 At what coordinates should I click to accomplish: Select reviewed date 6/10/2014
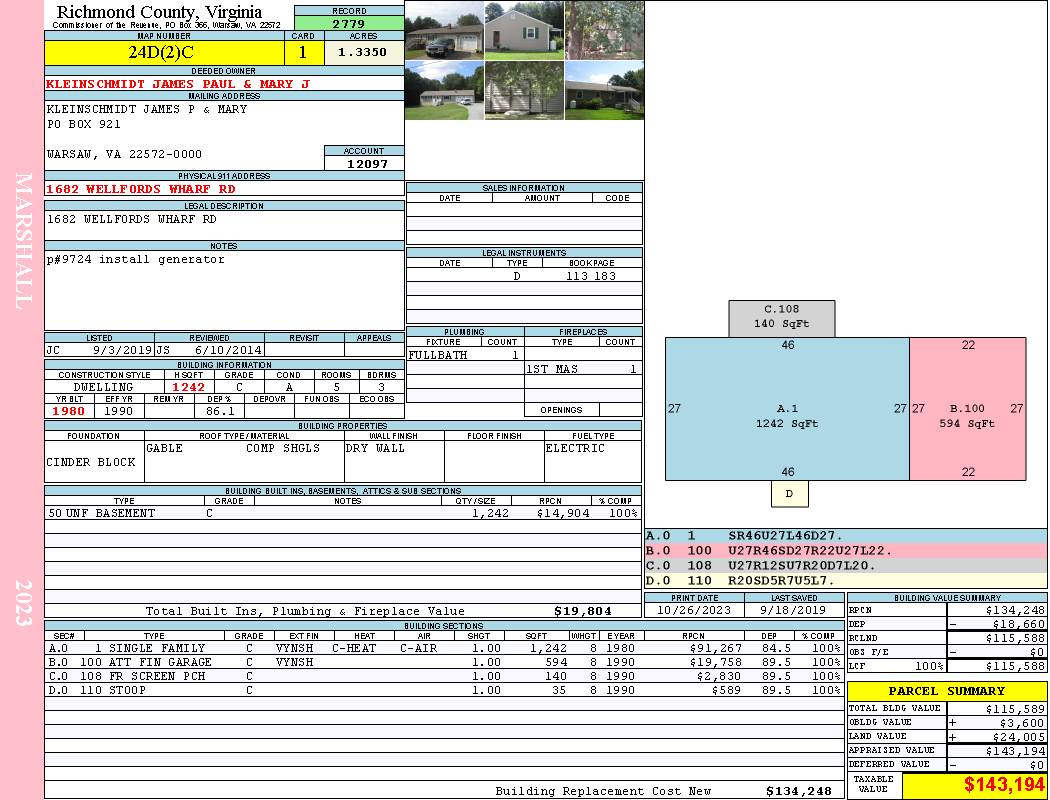click(x=228, y=349)
